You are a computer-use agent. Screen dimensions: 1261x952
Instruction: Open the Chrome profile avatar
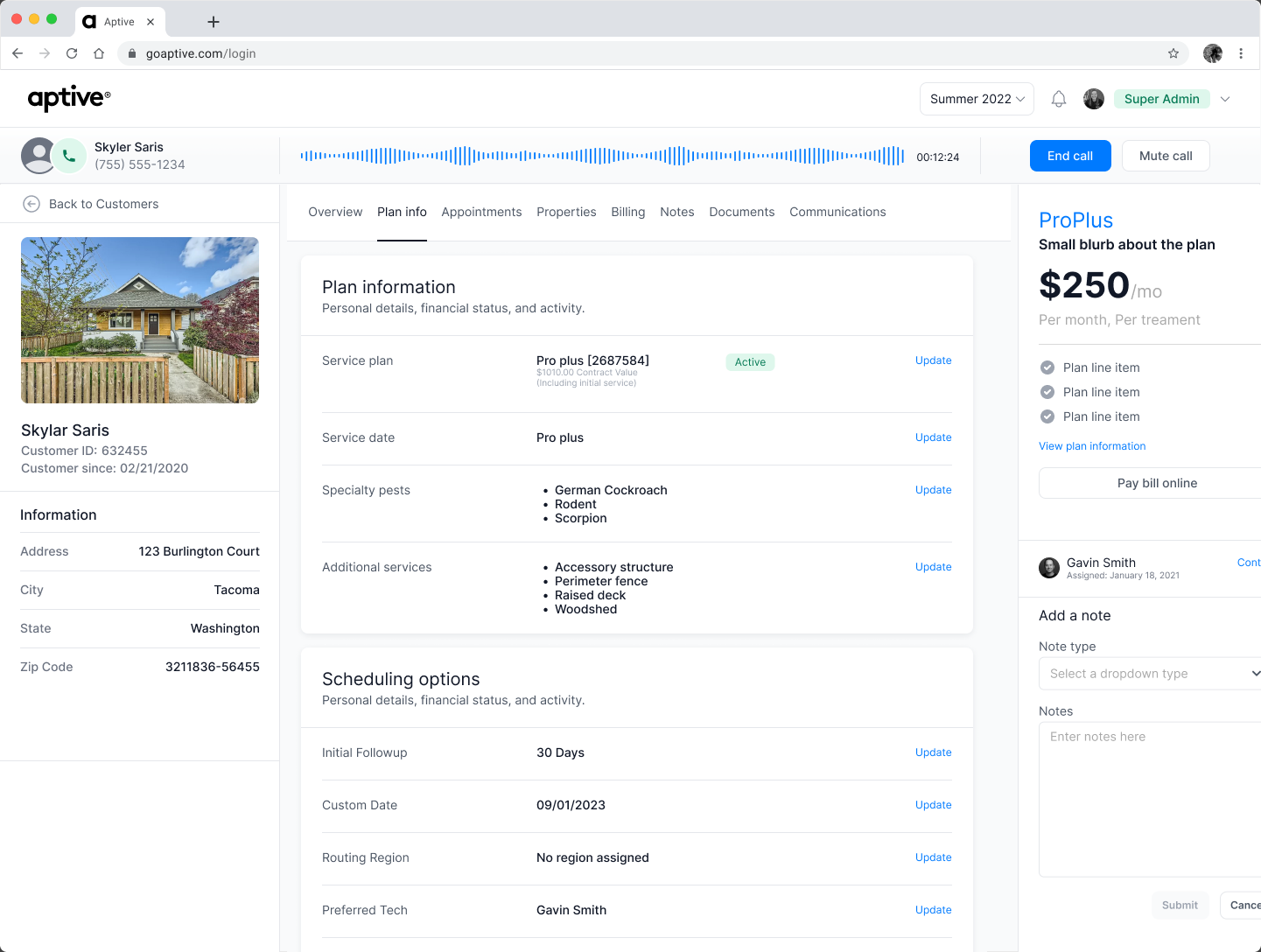(1213, 53)
